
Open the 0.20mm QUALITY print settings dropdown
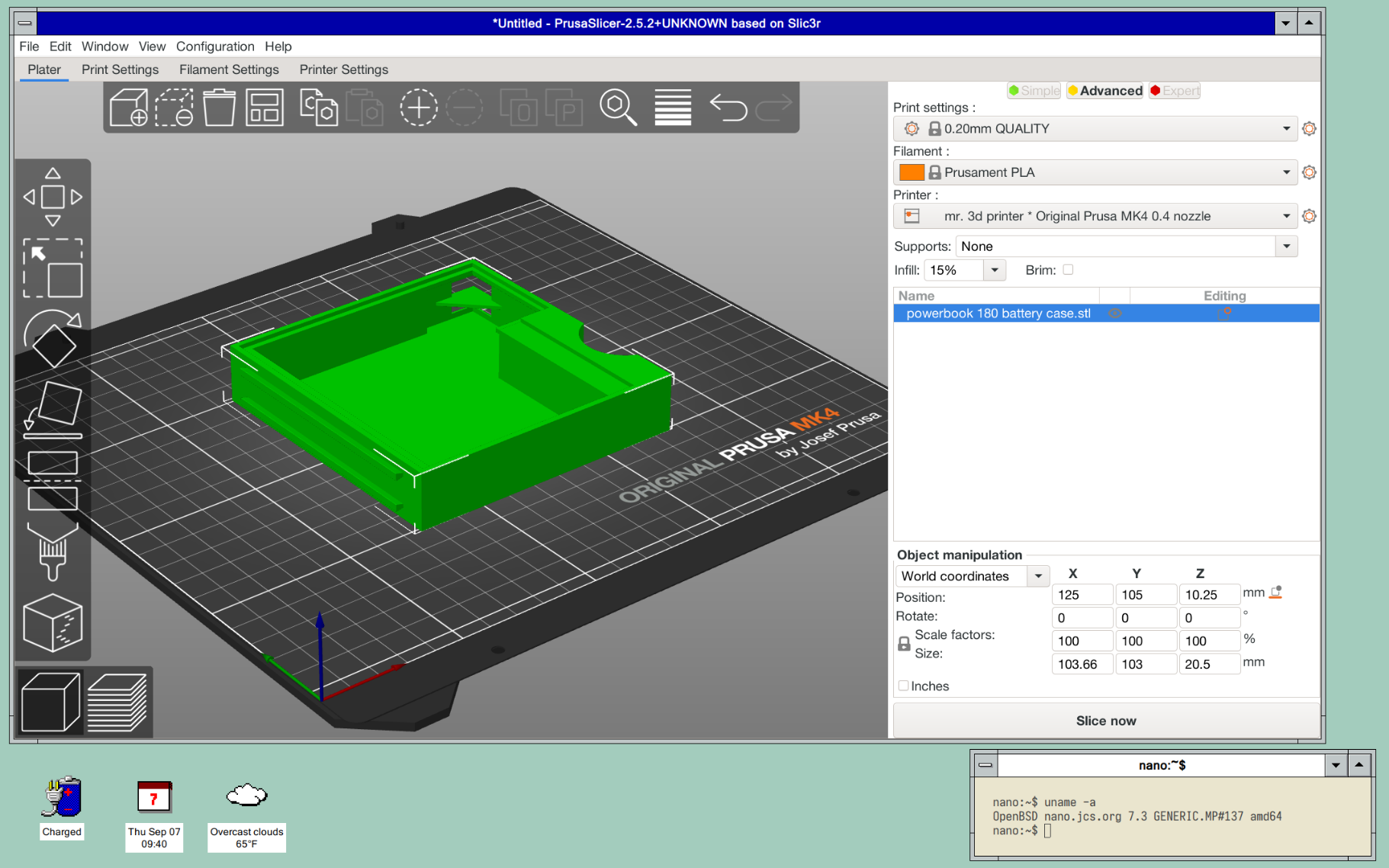tap(1095, 129)
